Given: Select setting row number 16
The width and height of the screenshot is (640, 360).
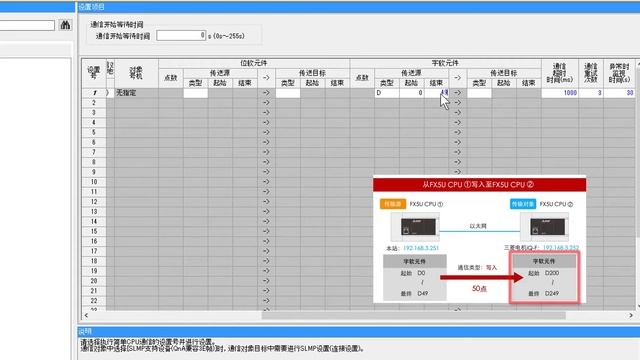Looking at the screenshot, I should (x=94, y=241).
